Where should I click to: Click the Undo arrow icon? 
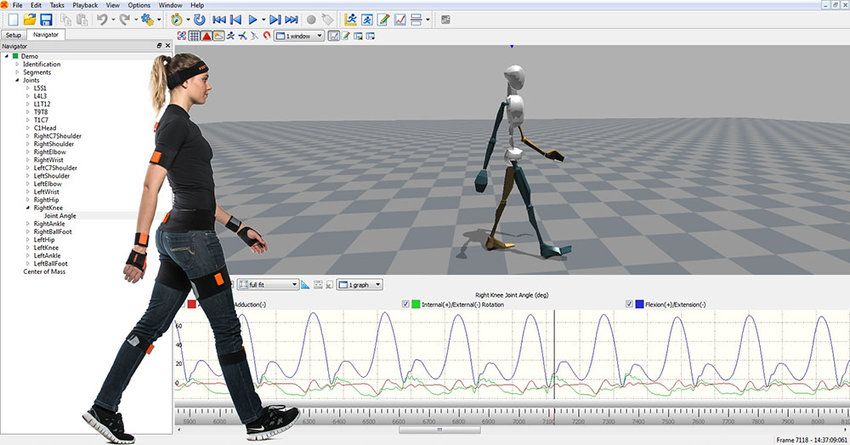[100, 19]
